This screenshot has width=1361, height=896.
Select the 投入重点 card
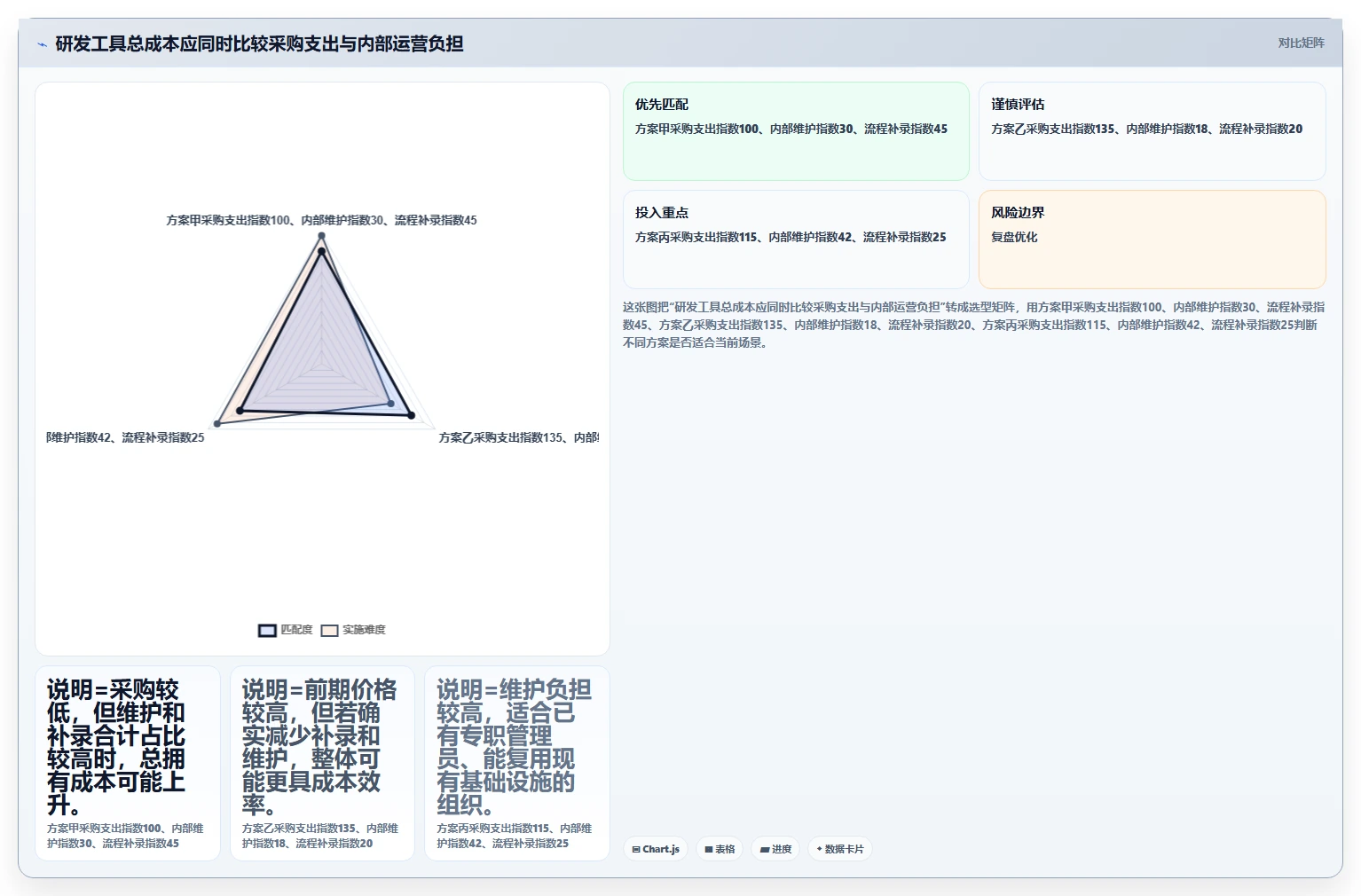point(796,240)
